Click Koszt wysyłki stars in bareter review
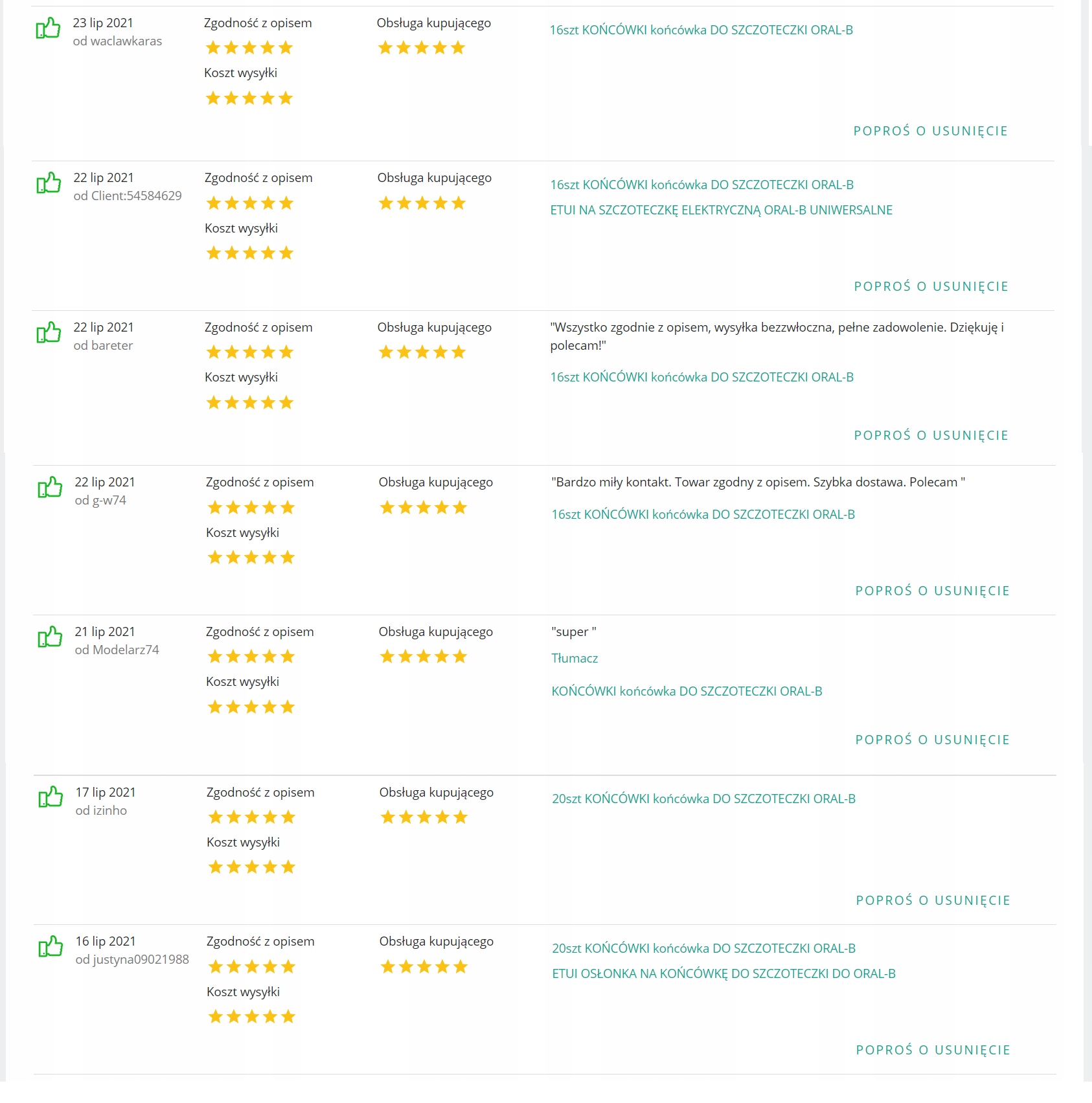1092x1103 pixels. (250, 403)
